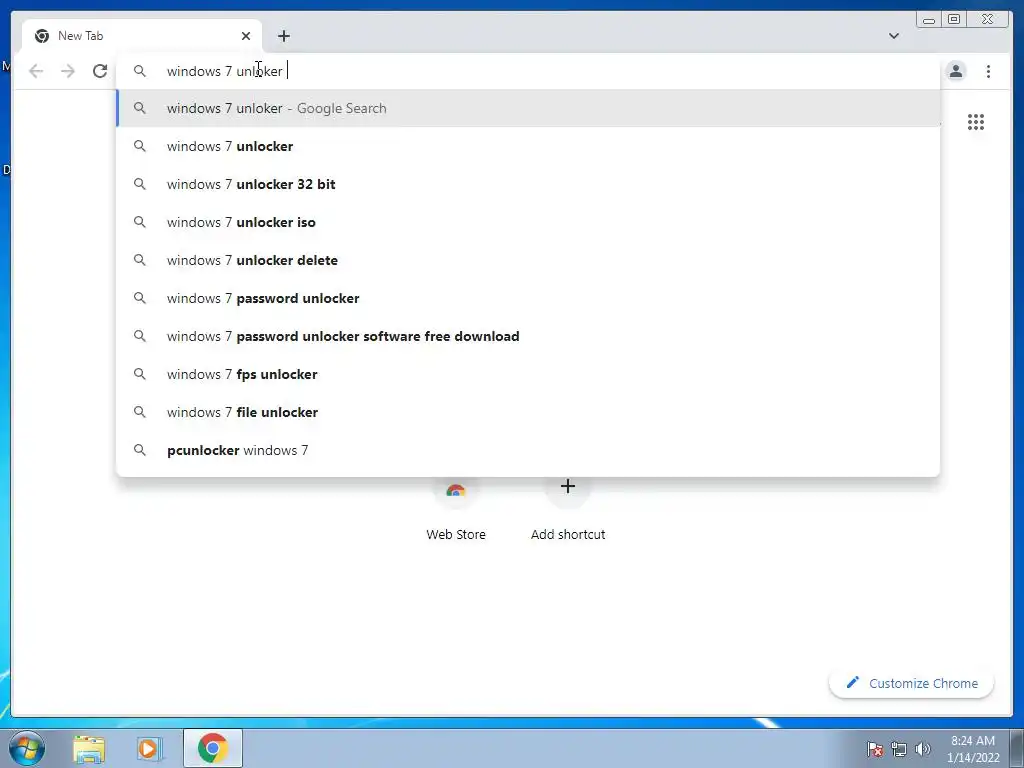The height and width of the screenshot is (768, 1024).
Task: Open the volume speaker tray icon
Action: tap(923, 749)
